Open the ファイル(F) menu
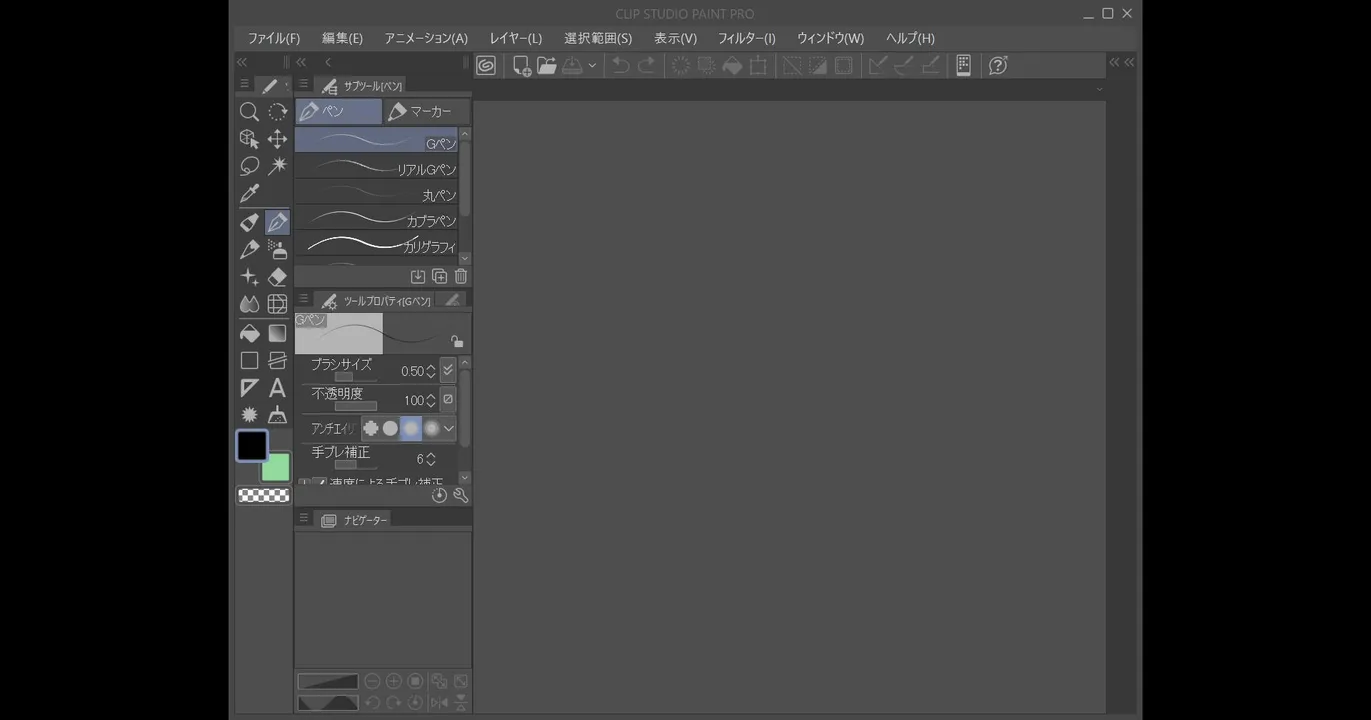Viewport: 1371px width, 720px height. tap(274, 38)
